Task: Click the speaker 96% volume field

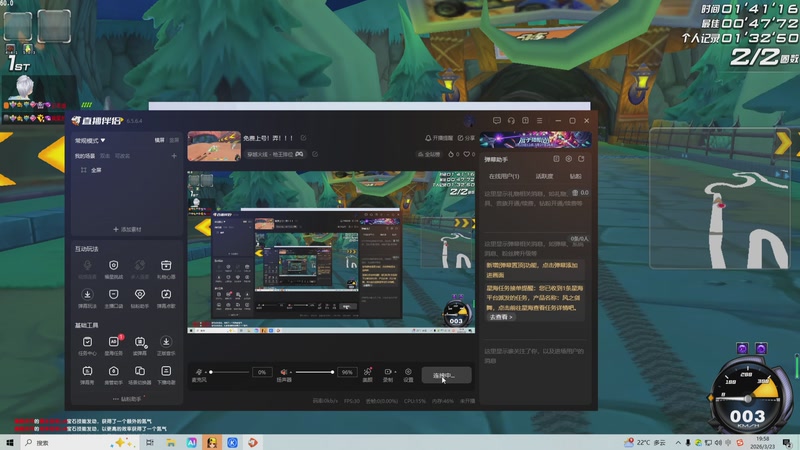Action: (347, 372)
